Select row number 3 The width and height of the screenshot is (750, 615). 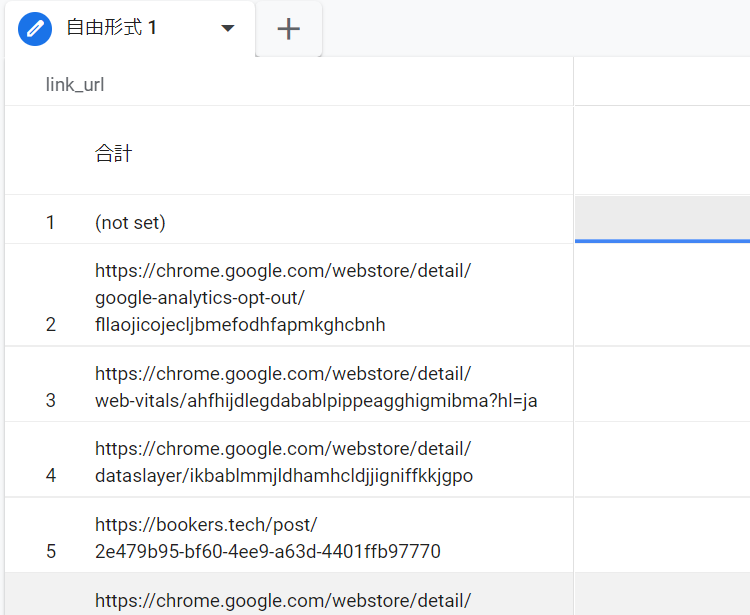click(x=50, y=400)
